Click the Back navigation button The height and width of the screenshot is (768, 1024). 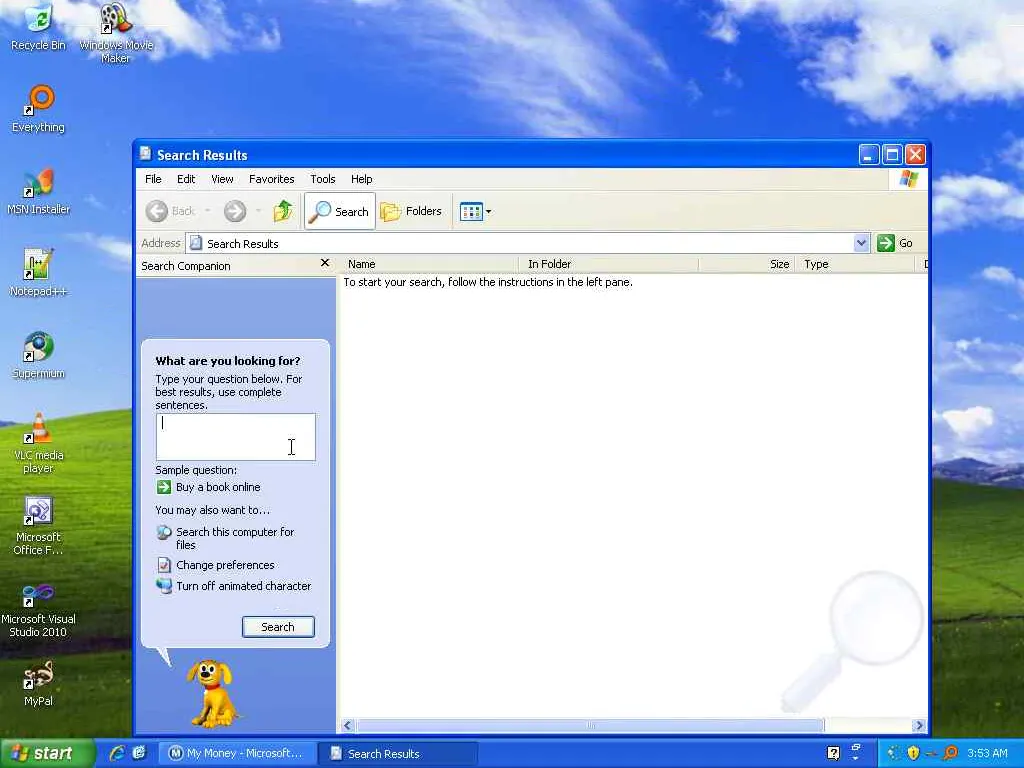(x=170, y=211)
